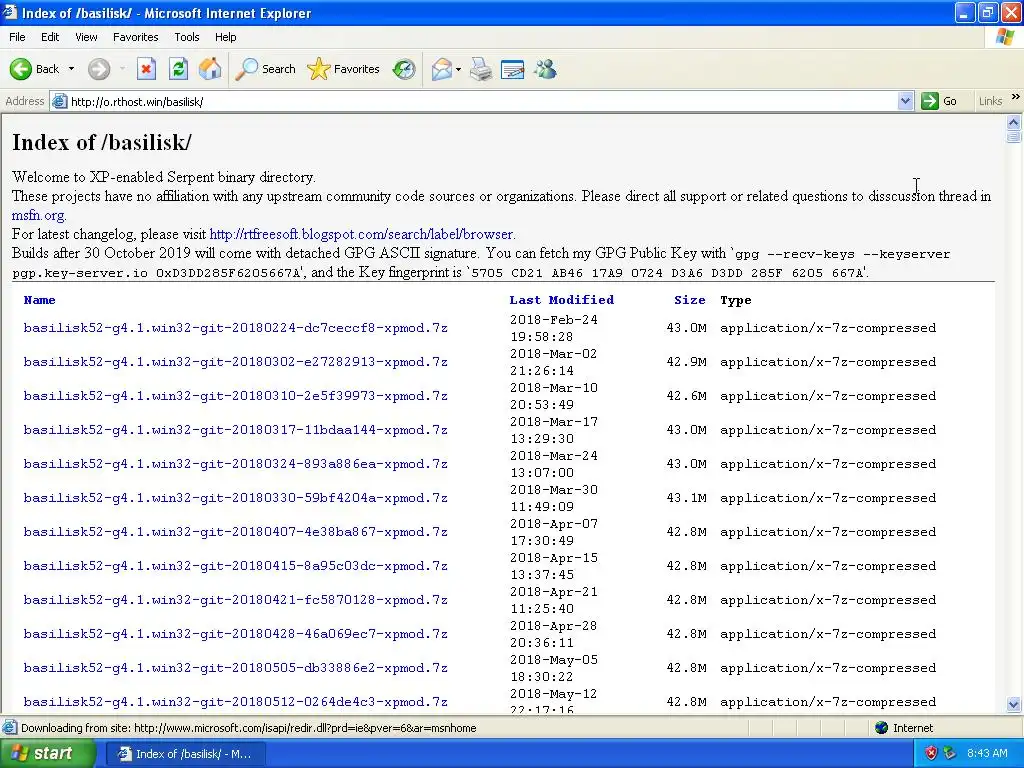The height and width of the screenshot is (768, 1024).
Task: Download basilisk52 20180421-fc5870128 archive
Action: click(235, 600)
